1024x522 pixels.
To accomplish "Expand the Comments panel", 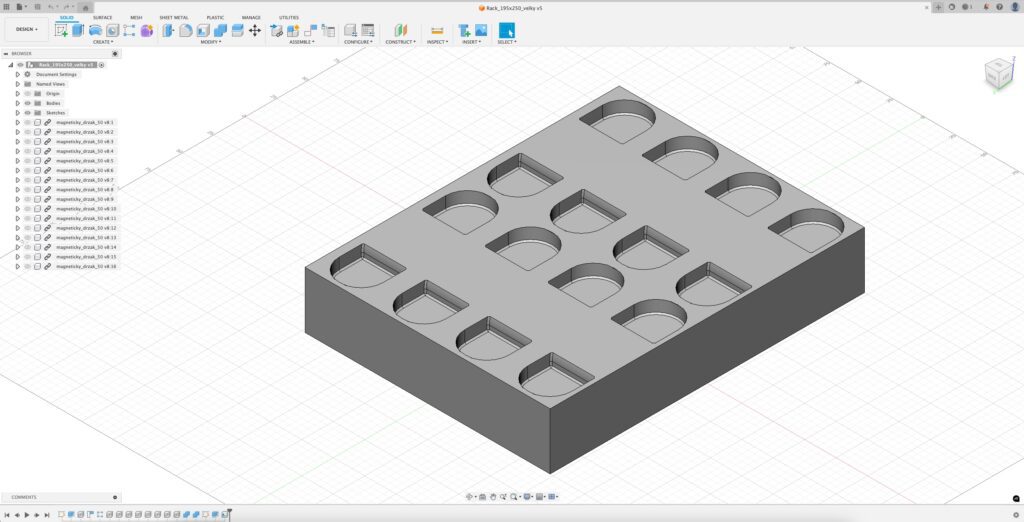I will coord(115,497).
